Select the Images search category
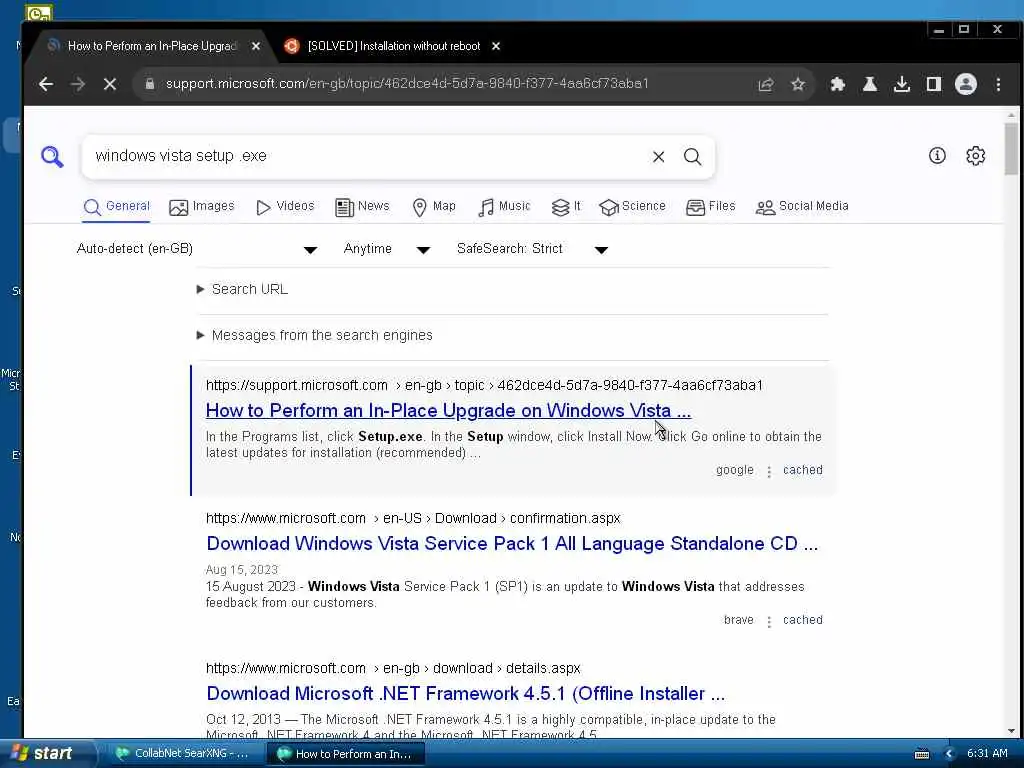 point(202,207)
